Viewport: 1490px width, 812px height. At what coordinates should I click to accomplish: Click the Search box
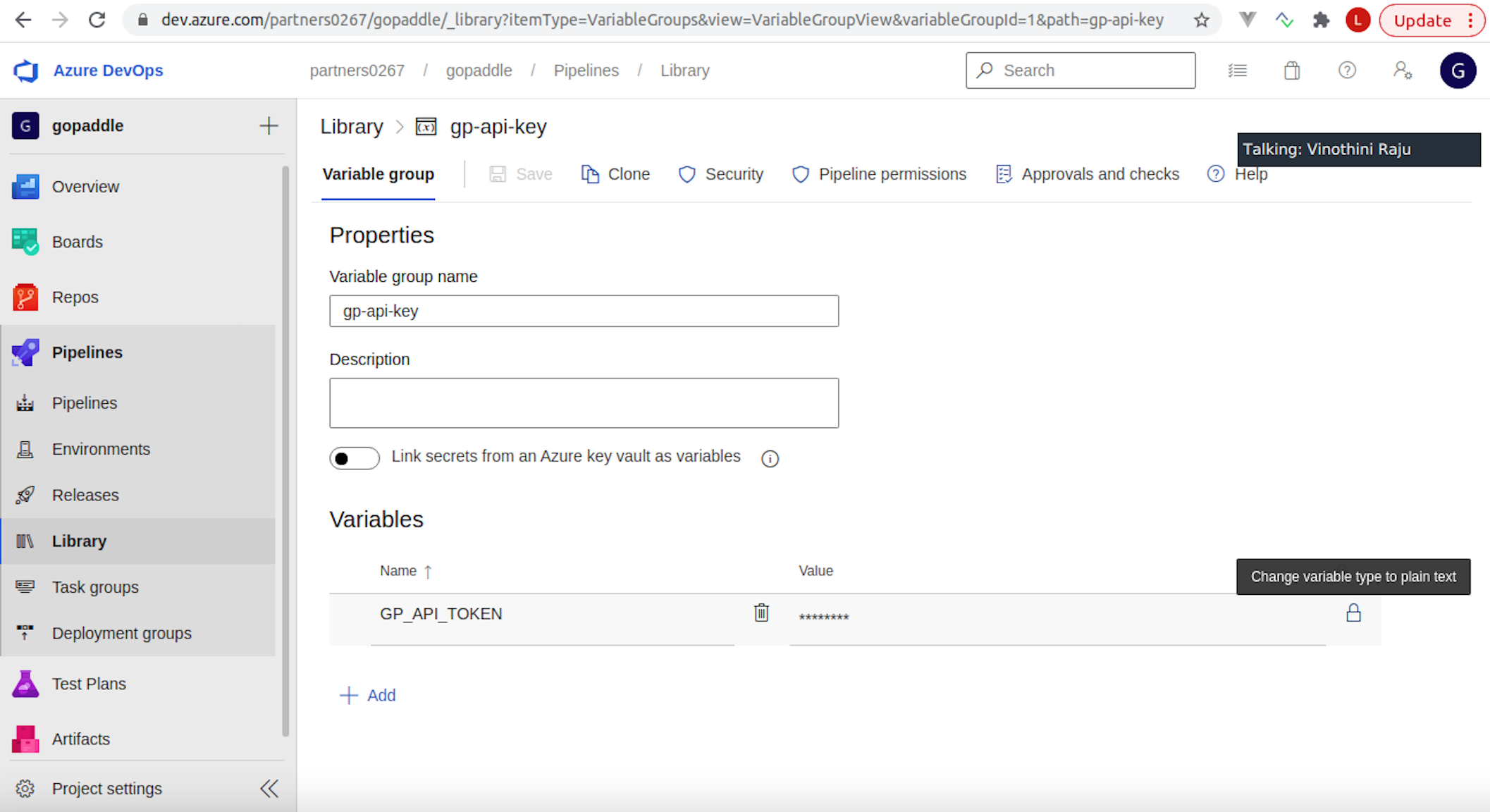click(1080, 70)
